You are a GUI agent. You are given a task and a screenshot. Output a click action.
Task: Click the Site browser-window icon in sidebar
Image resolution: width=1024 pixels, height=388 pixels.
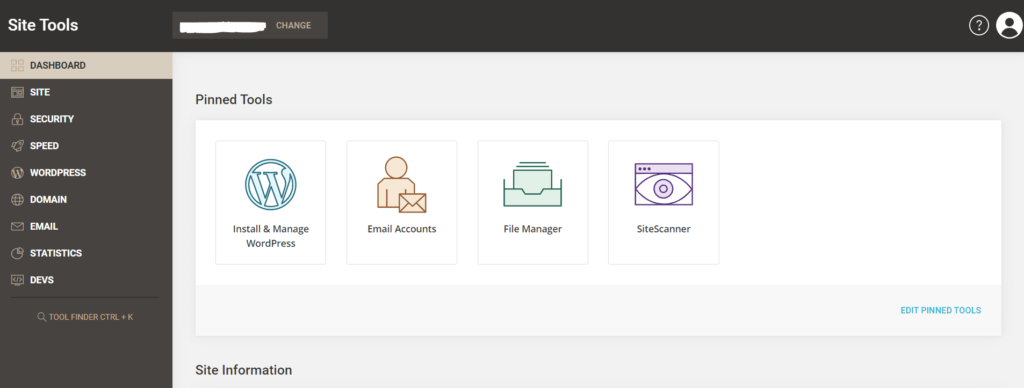(x=18, y=92)
